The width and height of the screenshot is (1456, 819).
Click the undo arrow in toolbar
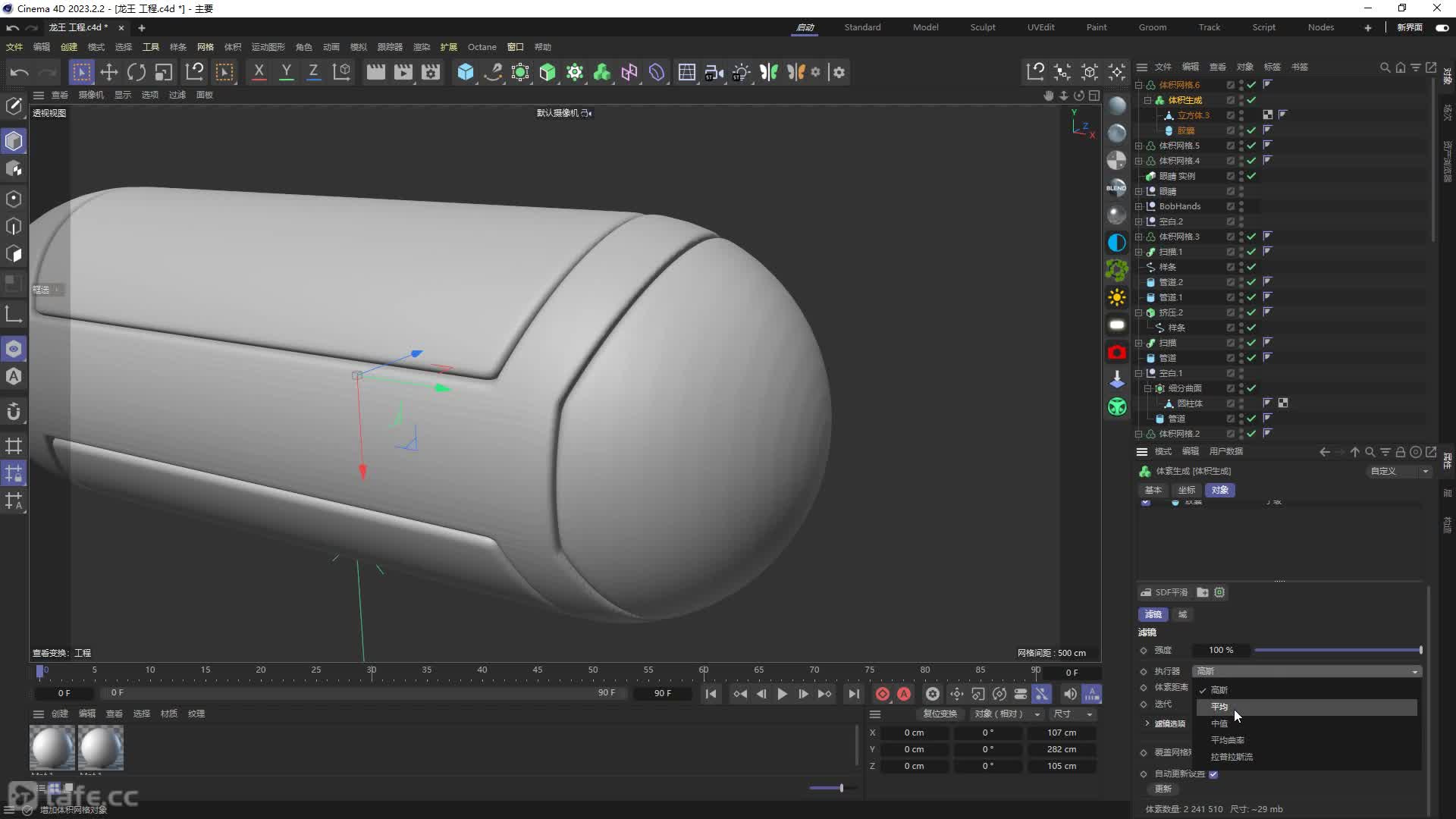tap(20, 72)
